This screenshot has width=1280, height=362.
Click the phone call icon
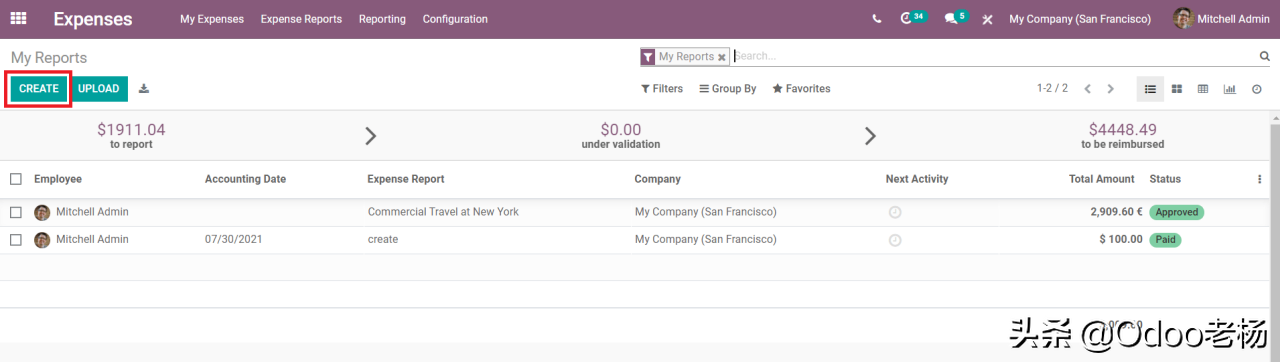pyautogui.click(x=877, y=19)
